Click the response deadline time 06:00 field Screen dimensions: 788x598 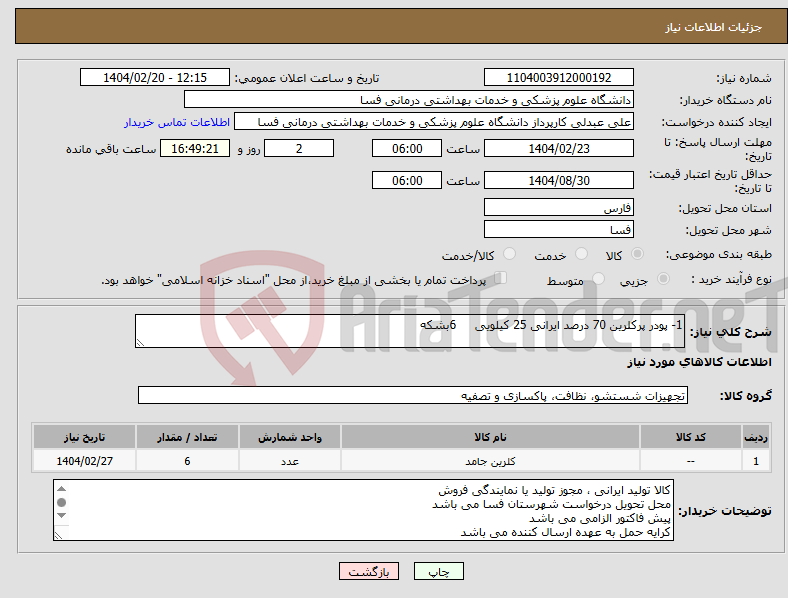[x=407, y=149]
